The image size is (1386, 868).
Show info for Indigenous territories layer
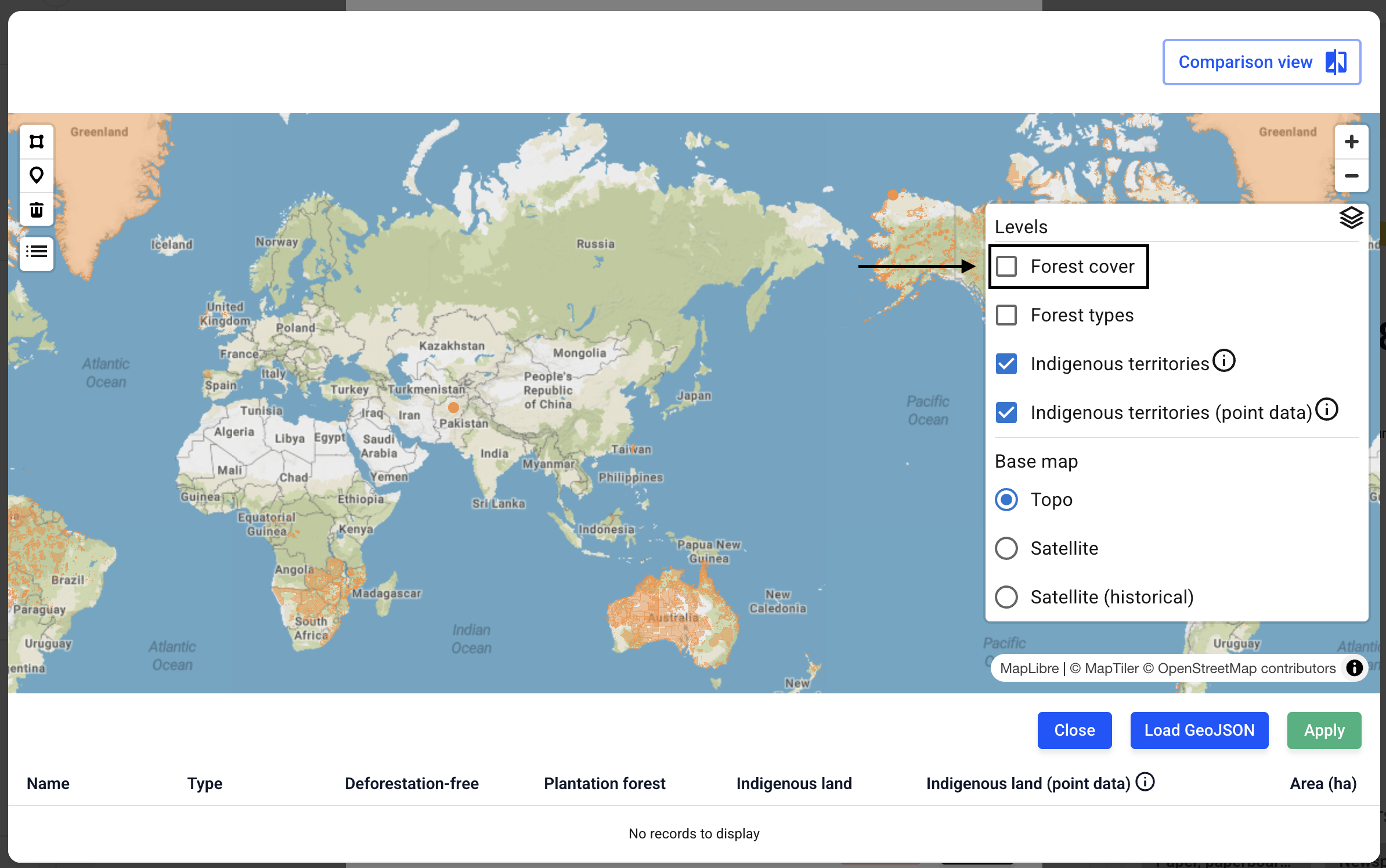pos(1224,360)
